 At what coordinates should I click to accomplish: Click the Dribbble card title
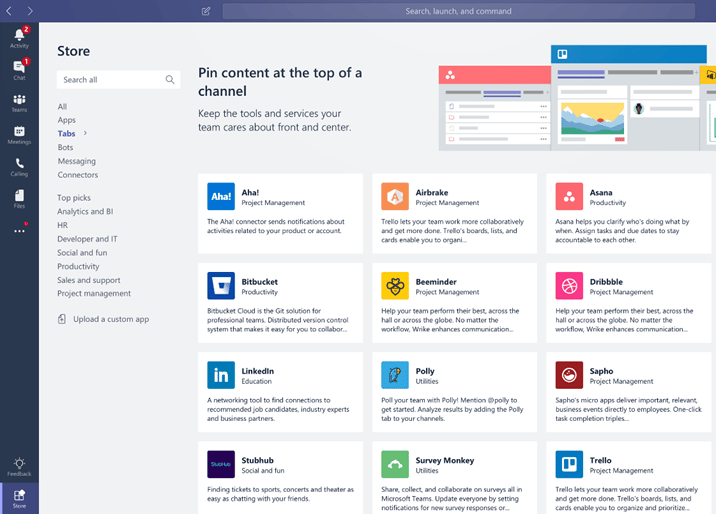606,282
